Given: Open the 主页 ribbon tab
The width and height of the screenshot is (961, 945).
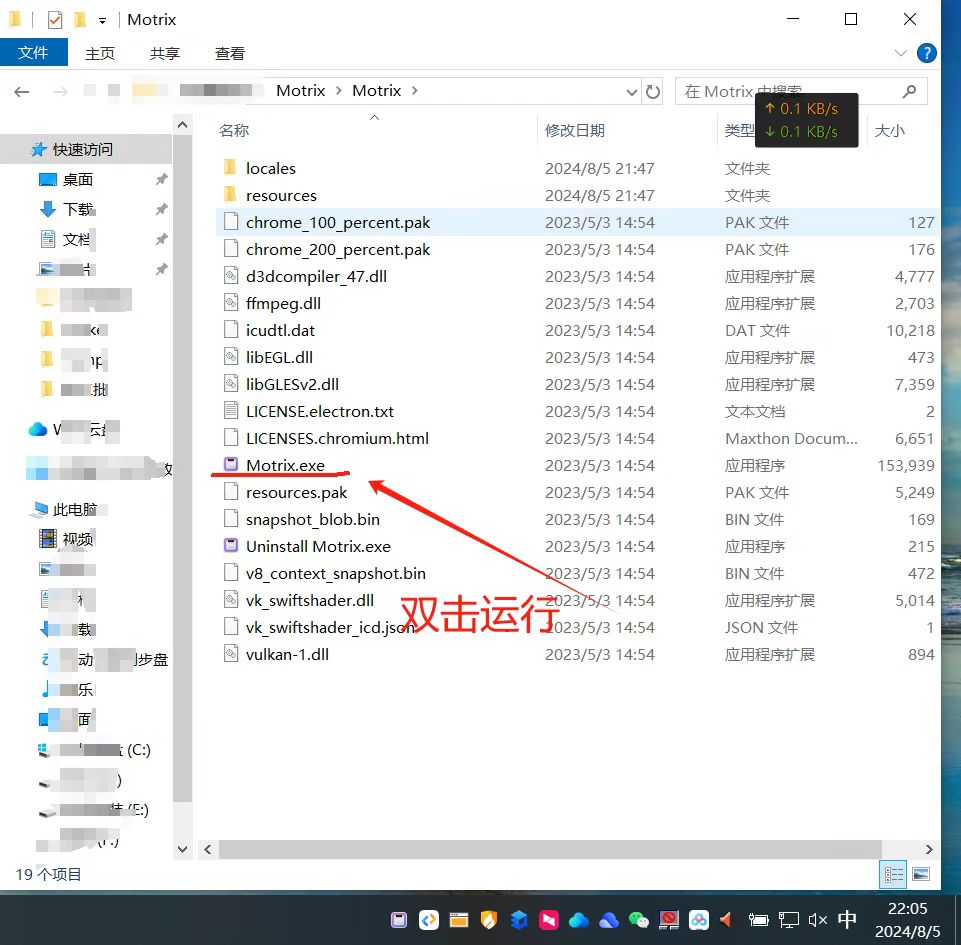Looking at the screenshot, I should tap(99, 53).
